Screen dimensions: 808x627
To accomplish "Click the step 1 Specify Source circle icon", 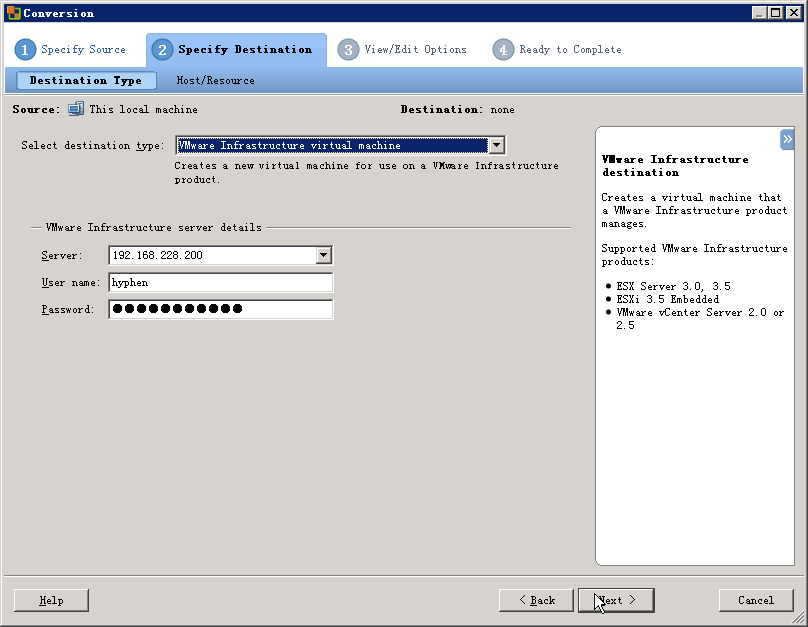I will 26,50.
